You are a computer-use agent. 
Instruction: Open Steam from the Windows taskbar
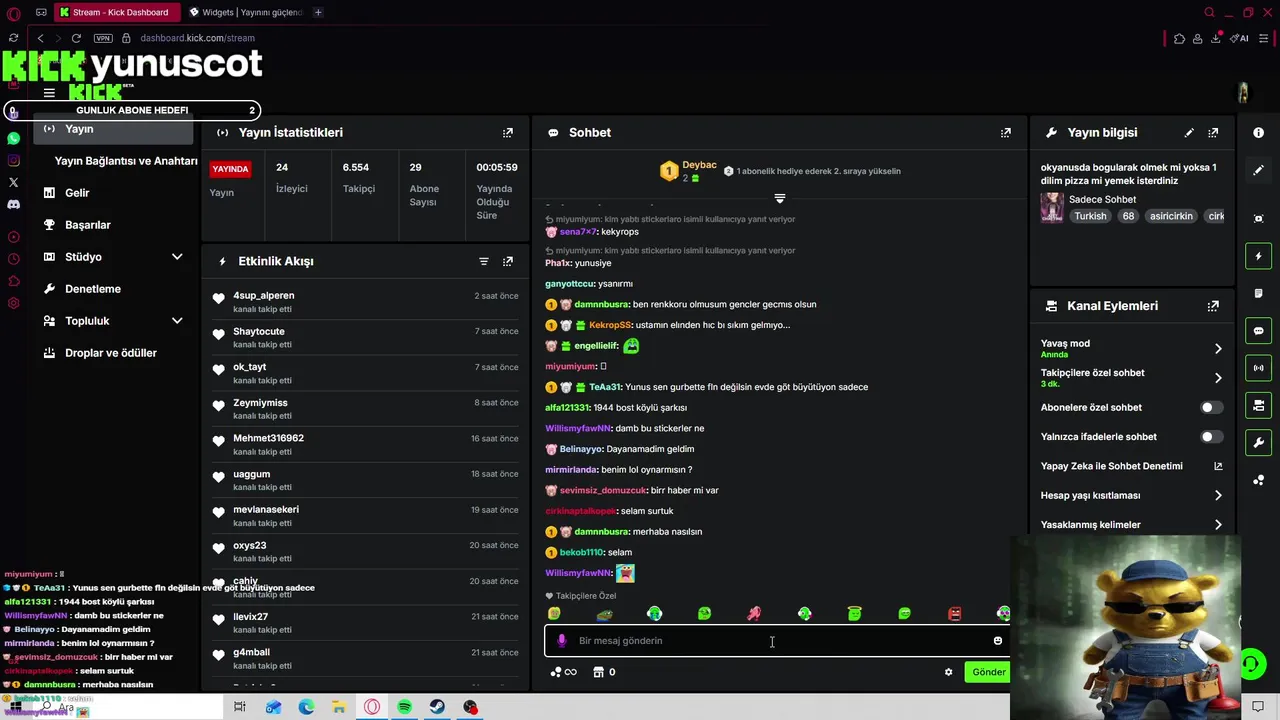pos(438,707)
